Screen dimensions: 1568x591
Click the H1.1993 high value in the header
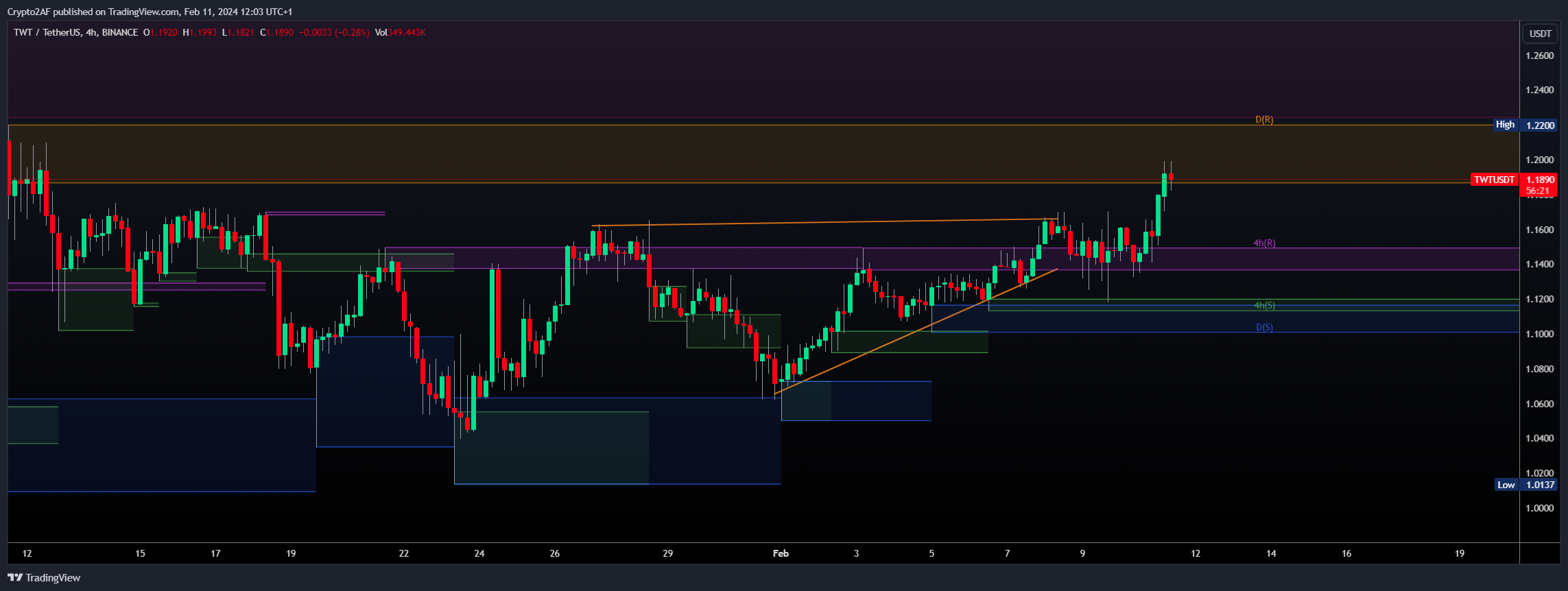pyautogui.click(x=200, y=32)
